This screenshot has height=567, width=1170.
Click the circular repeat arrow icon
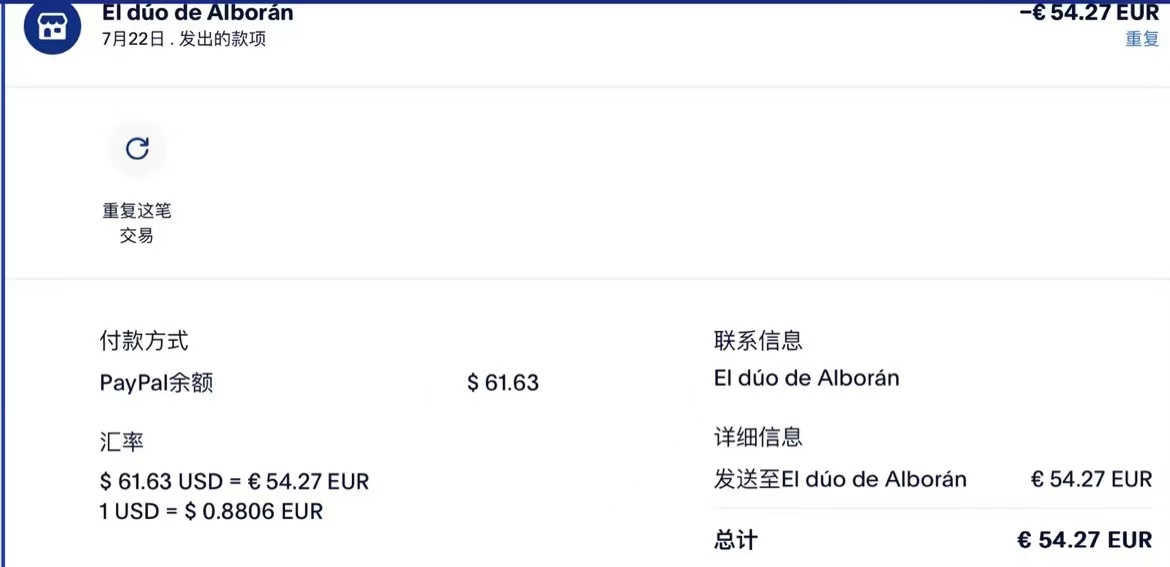[x=137, y=149]
